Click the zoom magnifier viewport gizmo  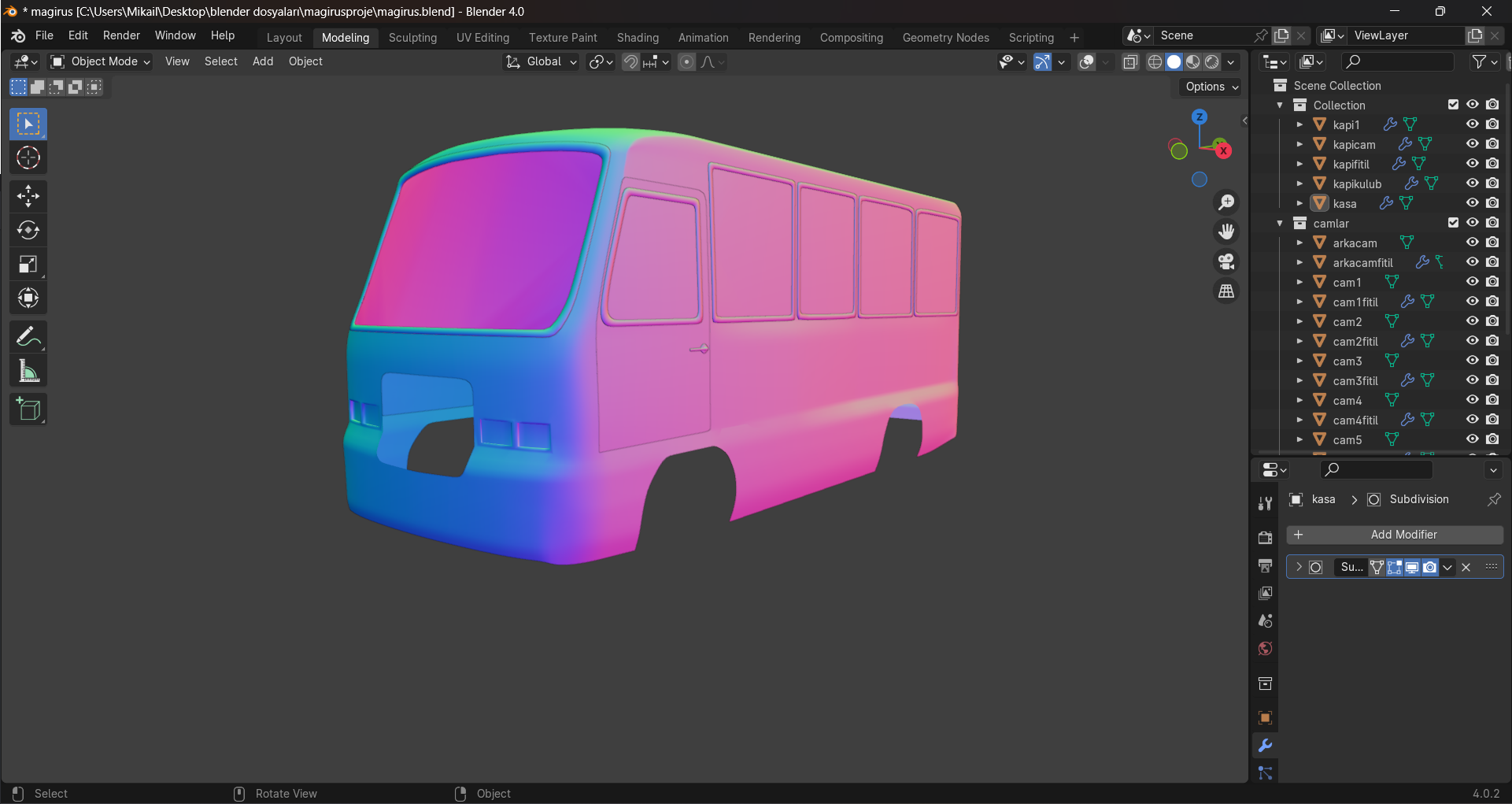[x=1226, y=202]
